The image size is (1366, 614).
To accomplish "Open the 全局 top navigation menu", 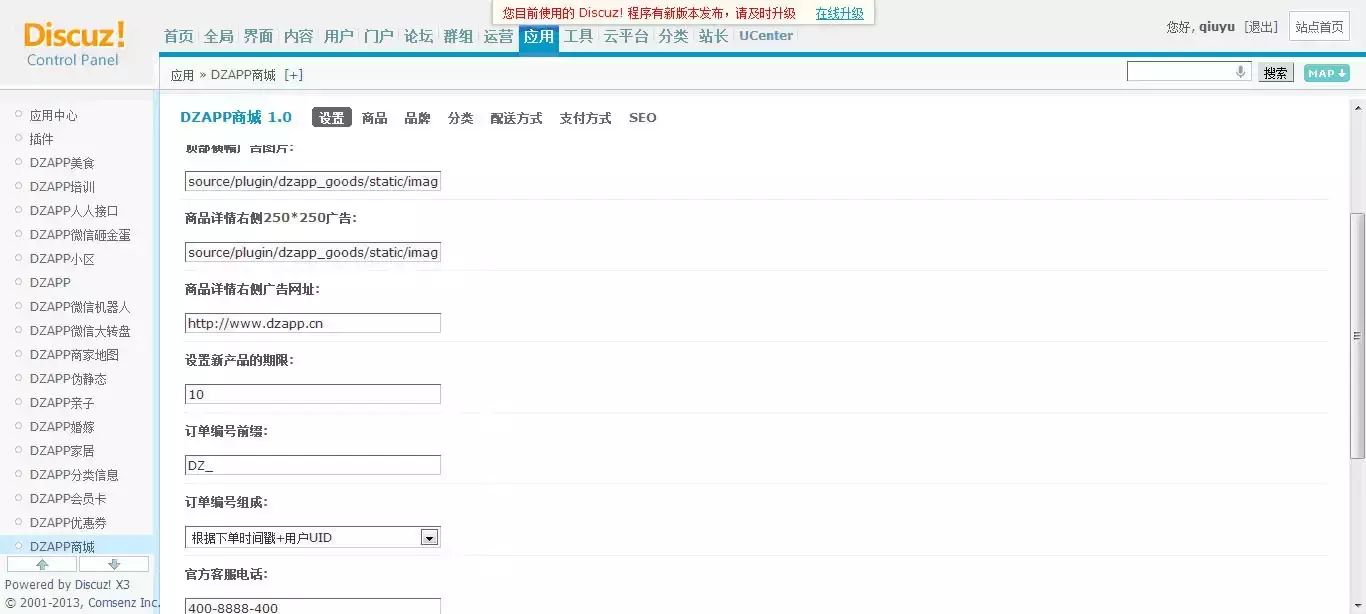I will 219,36.
